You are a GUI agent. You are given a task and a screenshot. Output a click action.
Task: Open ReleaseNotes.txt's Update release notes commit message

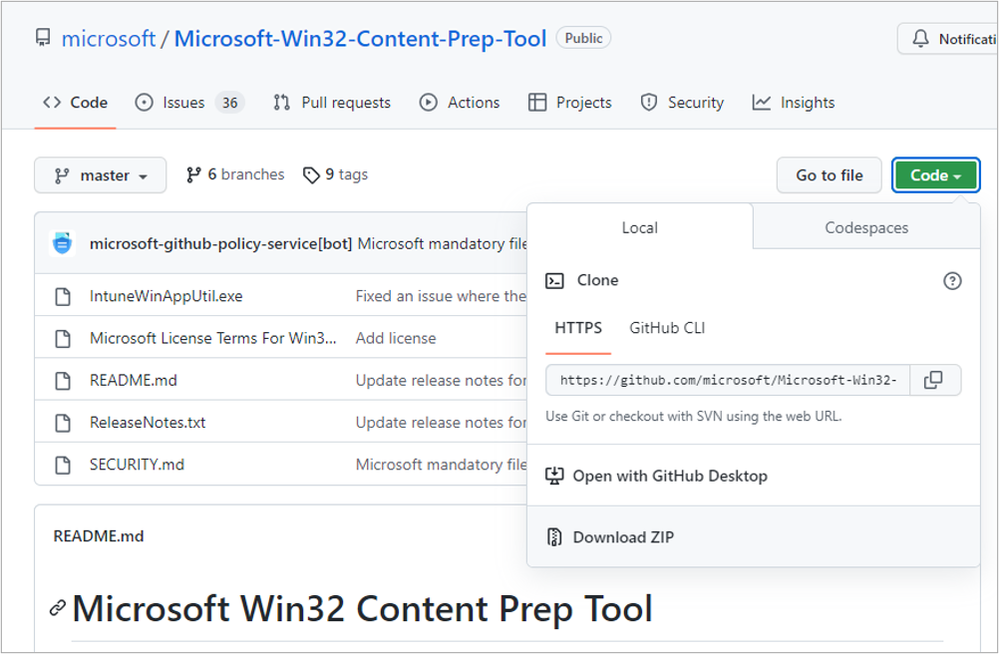[440, 423]
